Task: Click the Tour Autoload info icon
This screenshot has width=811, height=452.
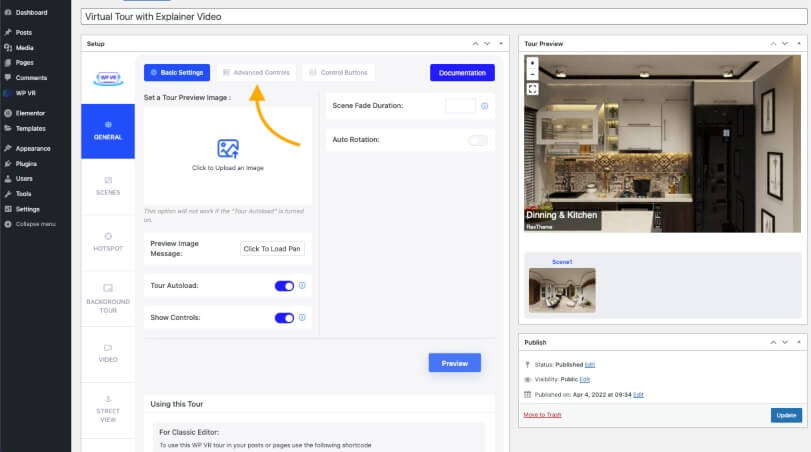Action: coord(302,285)
